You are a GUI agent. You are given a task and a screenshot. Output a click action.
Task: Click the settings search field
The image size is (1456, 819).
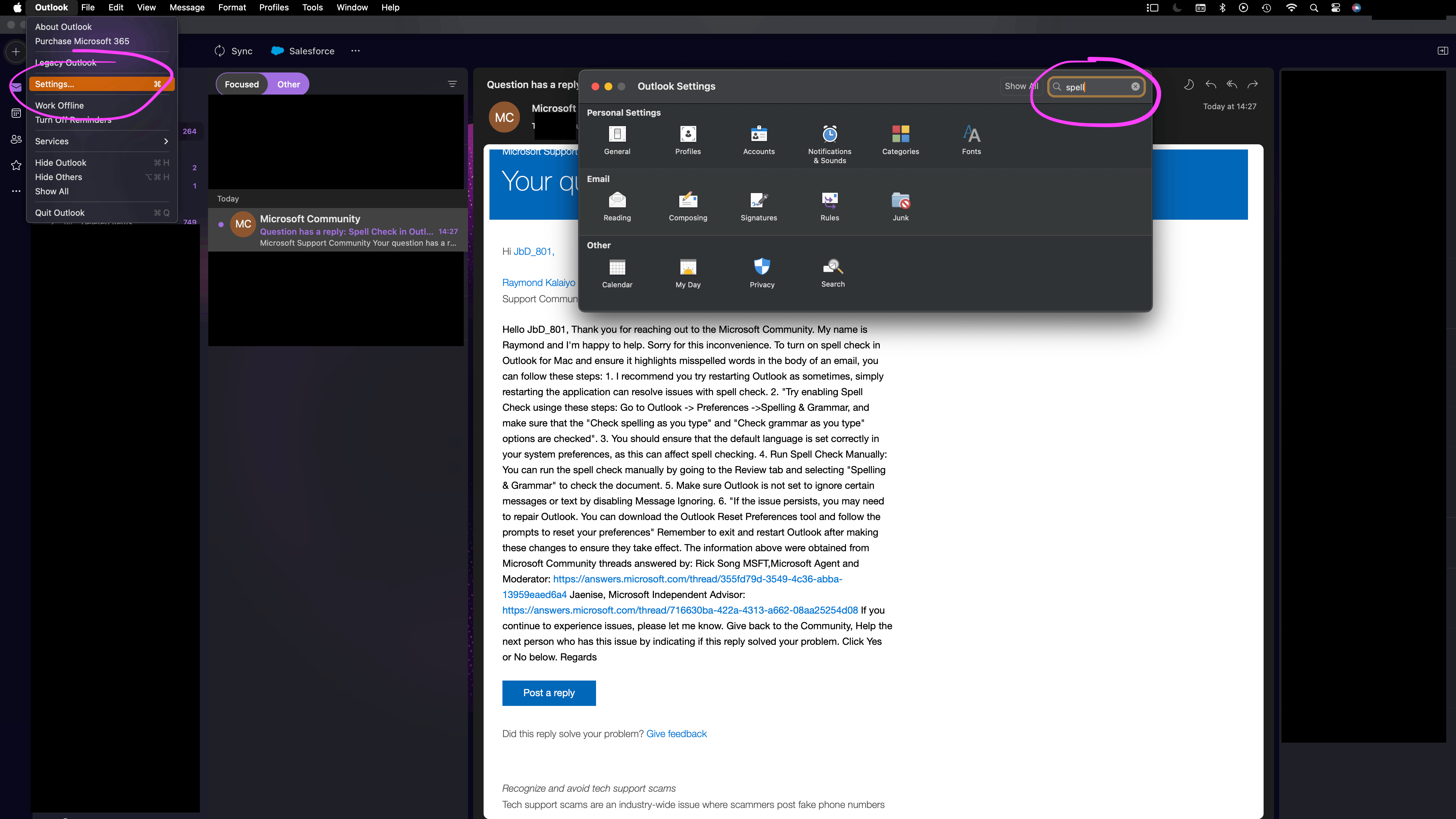[x=1096, y=86]
